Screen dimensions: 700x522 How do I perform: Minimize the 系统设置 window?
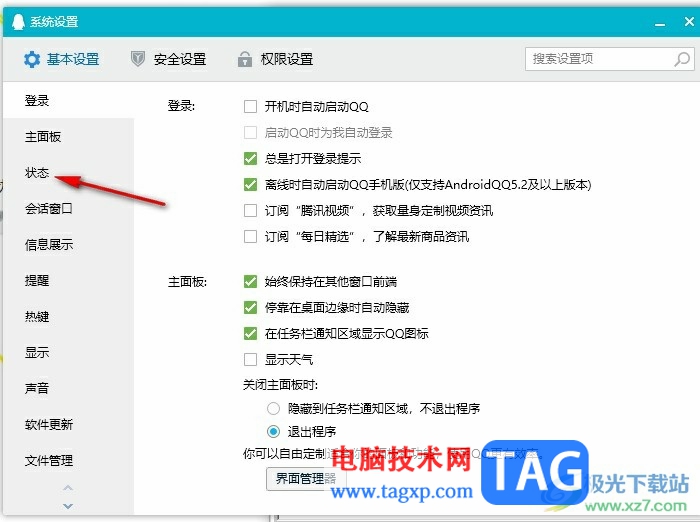[660, 23]
